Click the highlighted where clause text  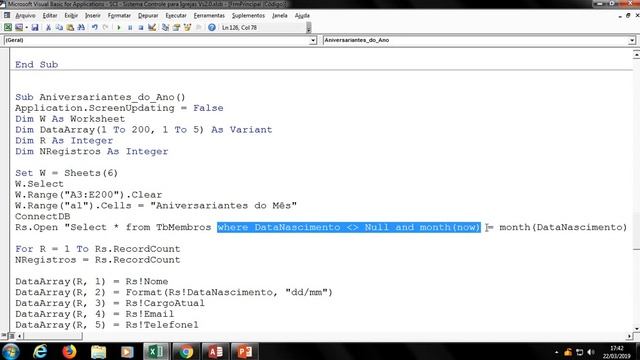point(349,227)
